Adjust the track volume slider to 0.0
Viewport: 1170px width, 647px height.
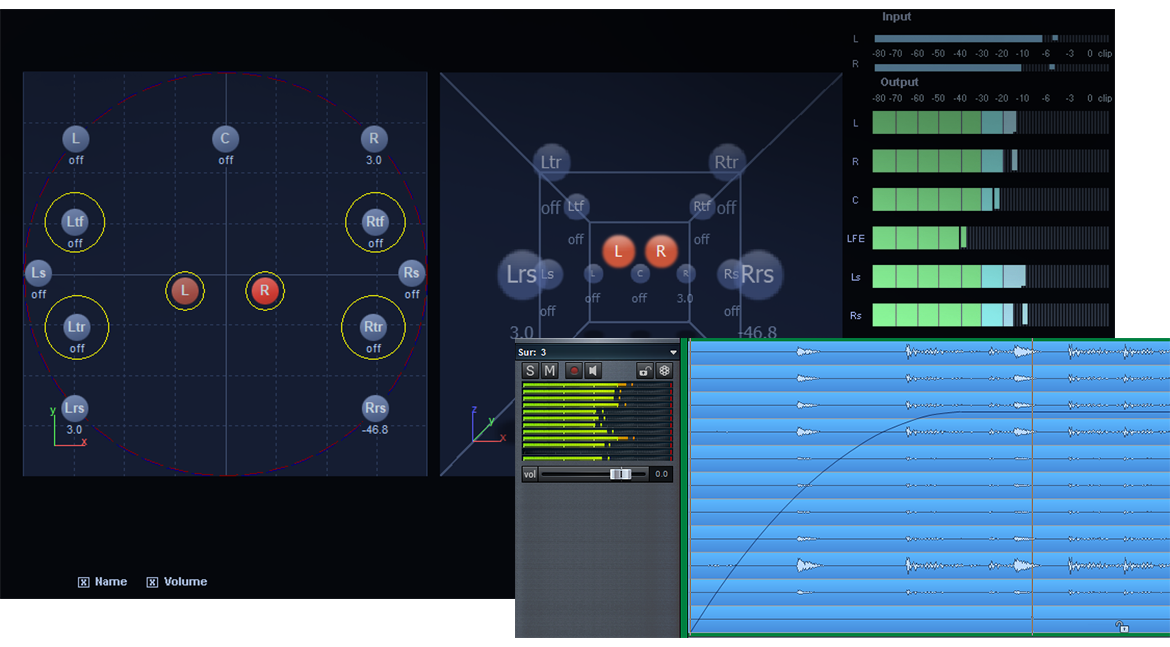[621, 474]
